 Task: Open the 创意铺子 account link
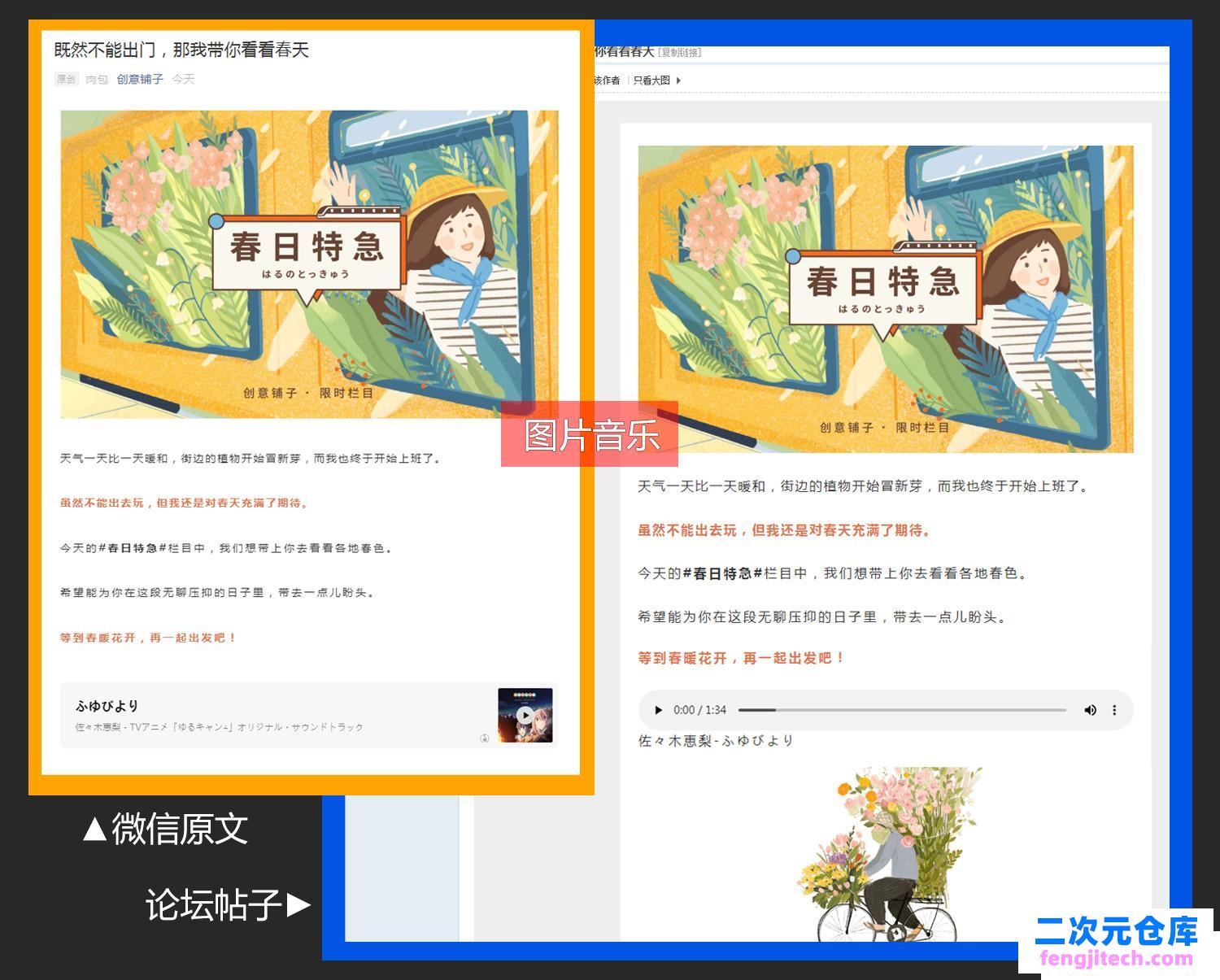coord(140,79)
